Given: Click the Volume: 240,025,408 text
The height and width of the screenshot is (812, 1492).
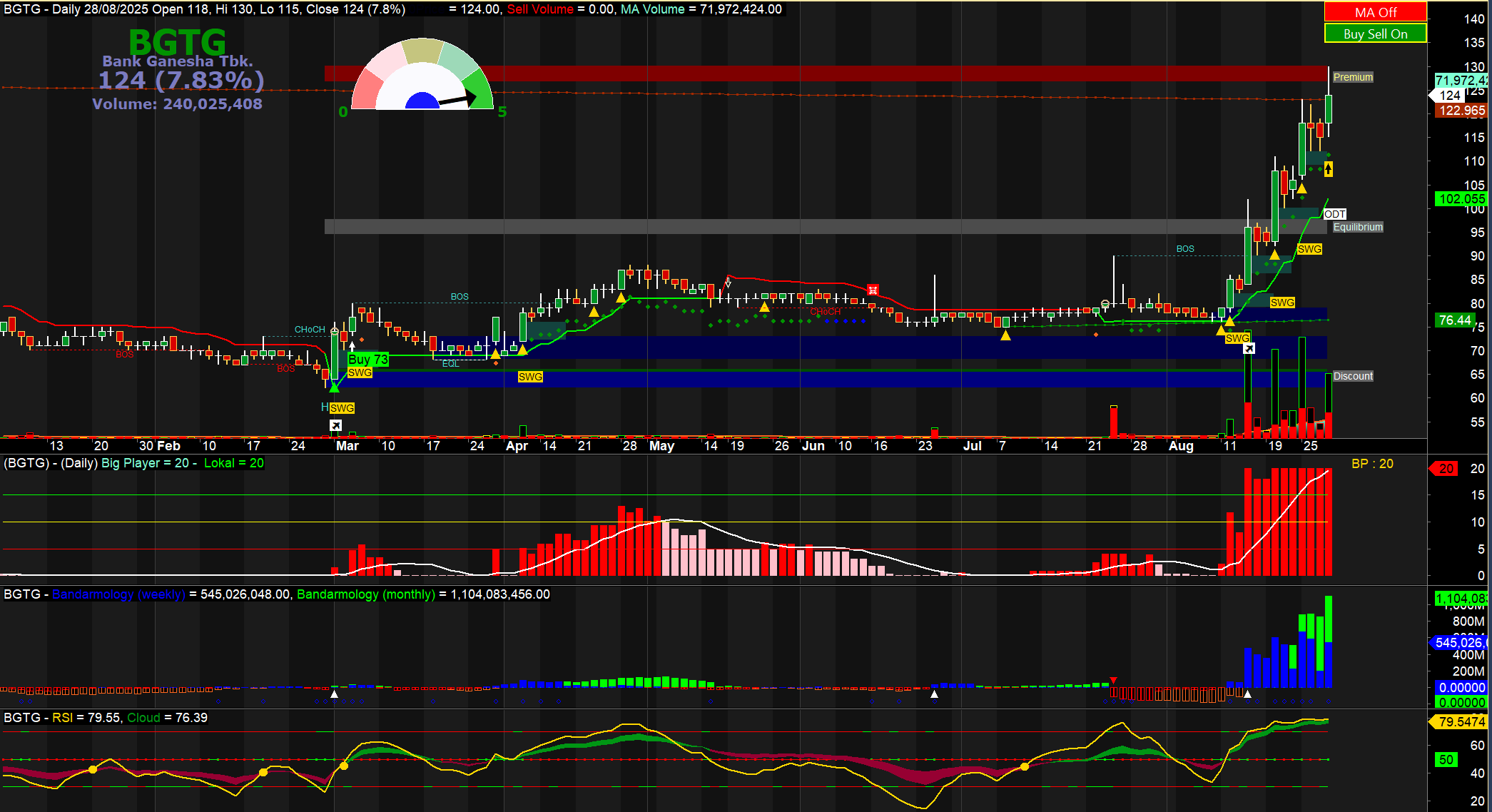Looking at the screenshot, I should coord(177,104).
